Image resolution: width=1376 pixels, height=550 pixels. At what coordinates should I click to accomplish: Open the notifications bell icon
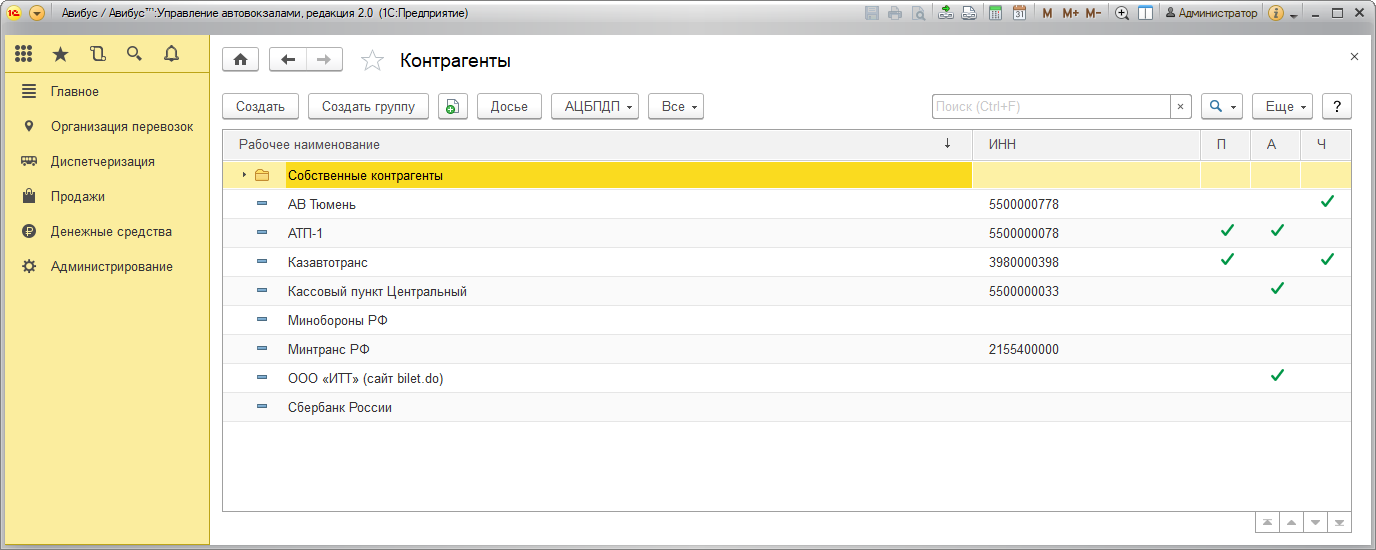[171, 54]
